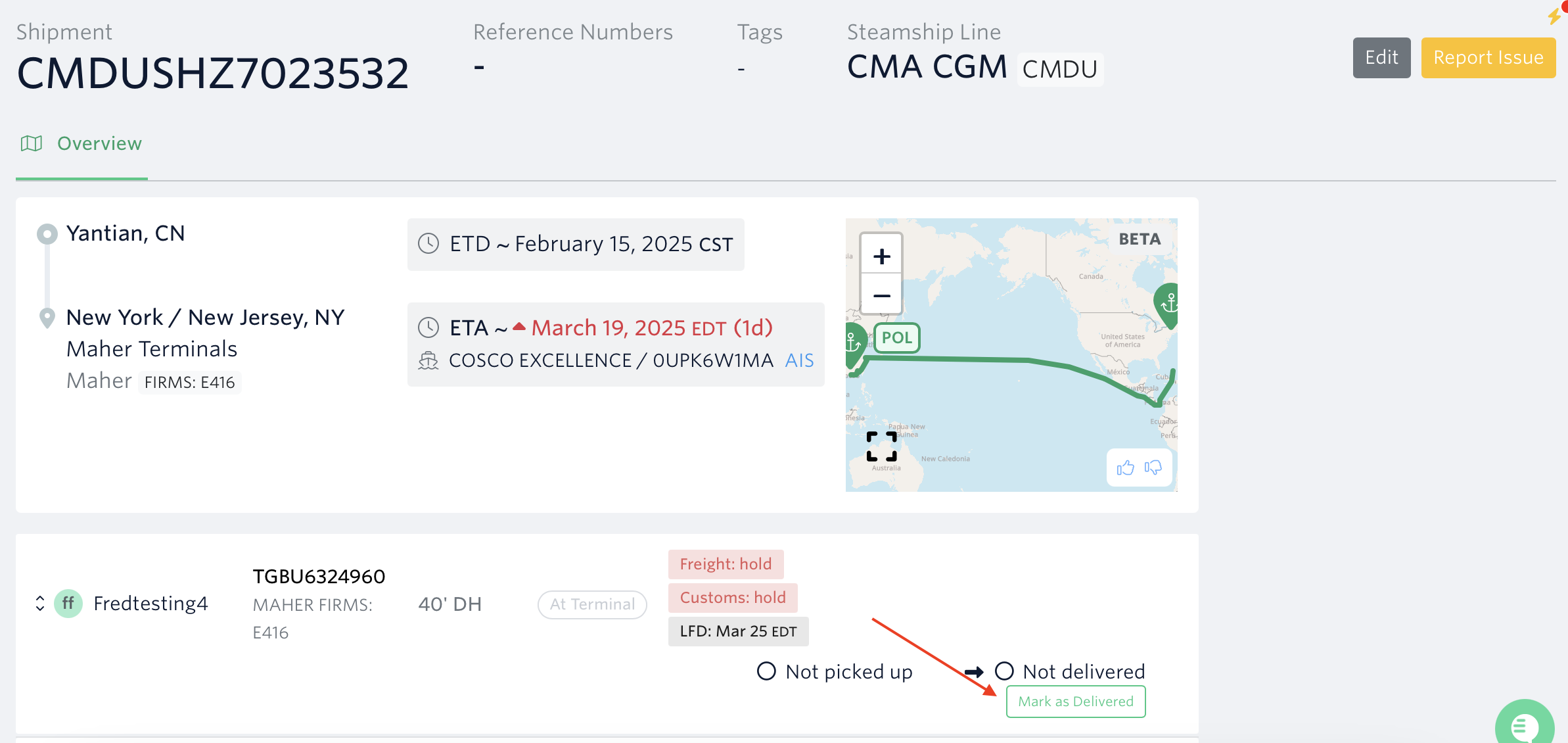Click the Freight: hold status badge

pos(726,564)
